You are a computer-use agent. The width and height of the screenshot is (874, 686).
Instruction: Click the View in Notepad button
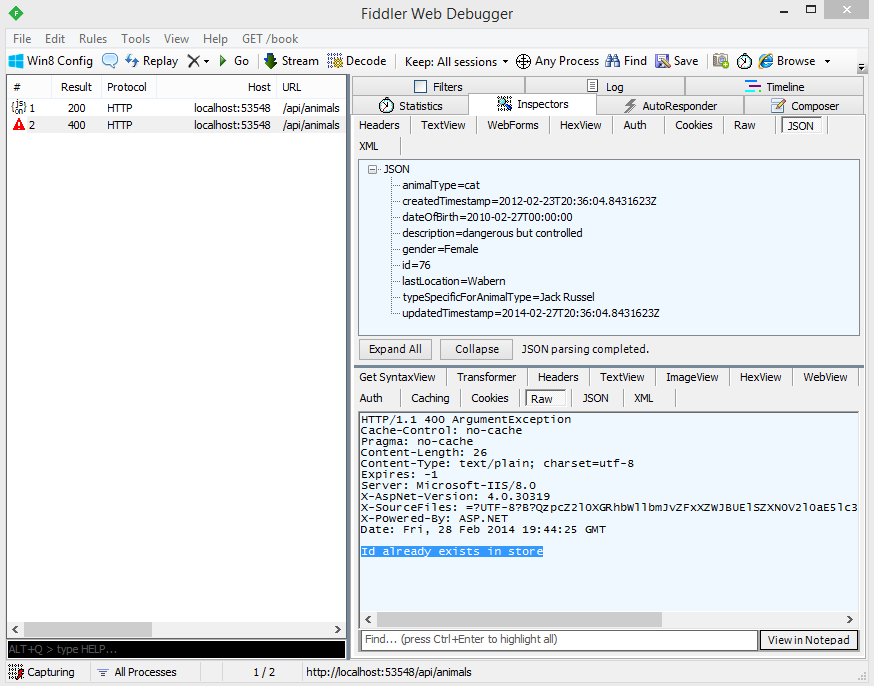(808, 640)
